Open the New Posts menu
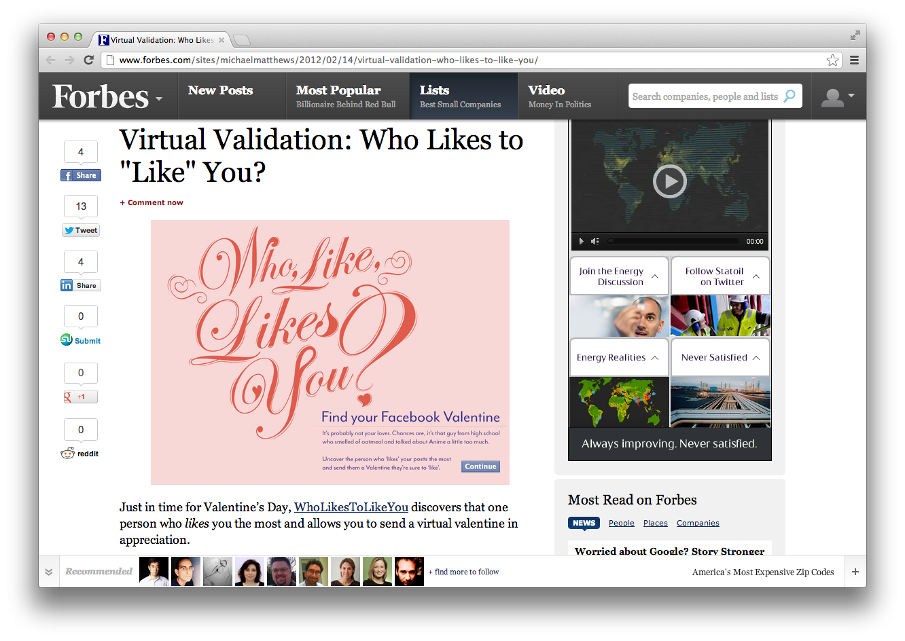The width and height of the screenshot is (905, 641). pyautogui.click(x=220, y=91)
